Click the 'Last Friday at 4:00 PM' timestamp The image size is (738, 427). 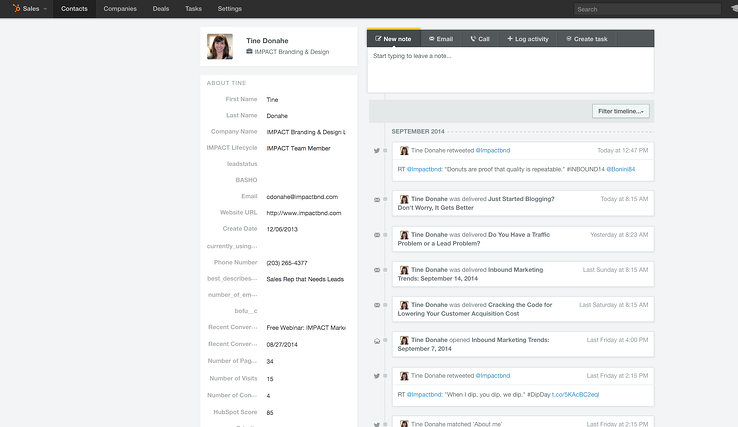click(x=617, y=340)
